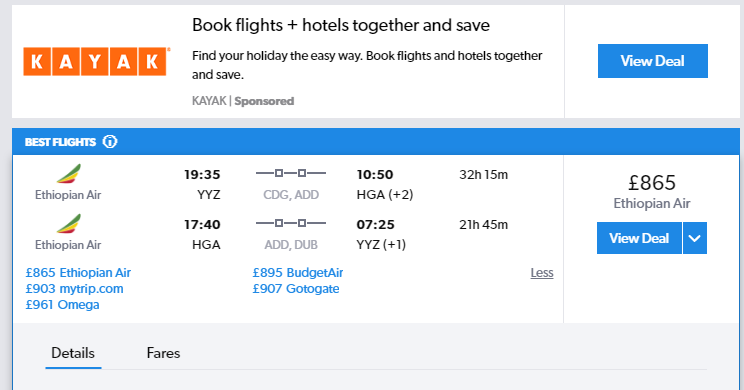Click the Best Flights info icon
The height and width of the screenshot is (390, 744).
110,142
